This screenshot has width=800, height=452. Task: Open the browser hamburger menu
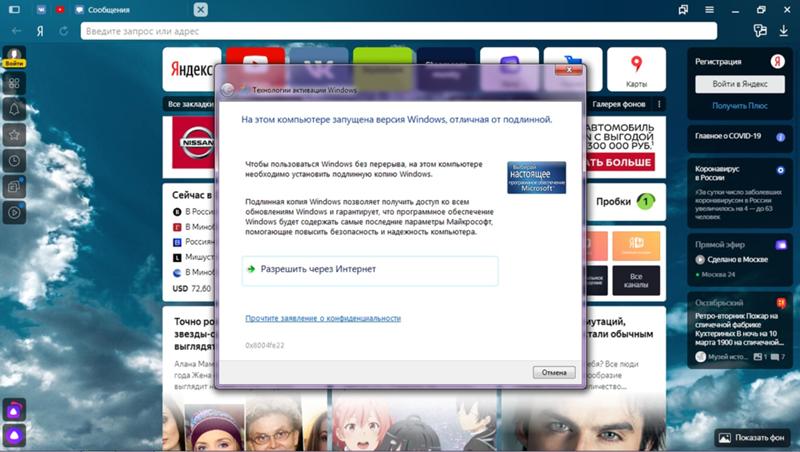[709, 10]
